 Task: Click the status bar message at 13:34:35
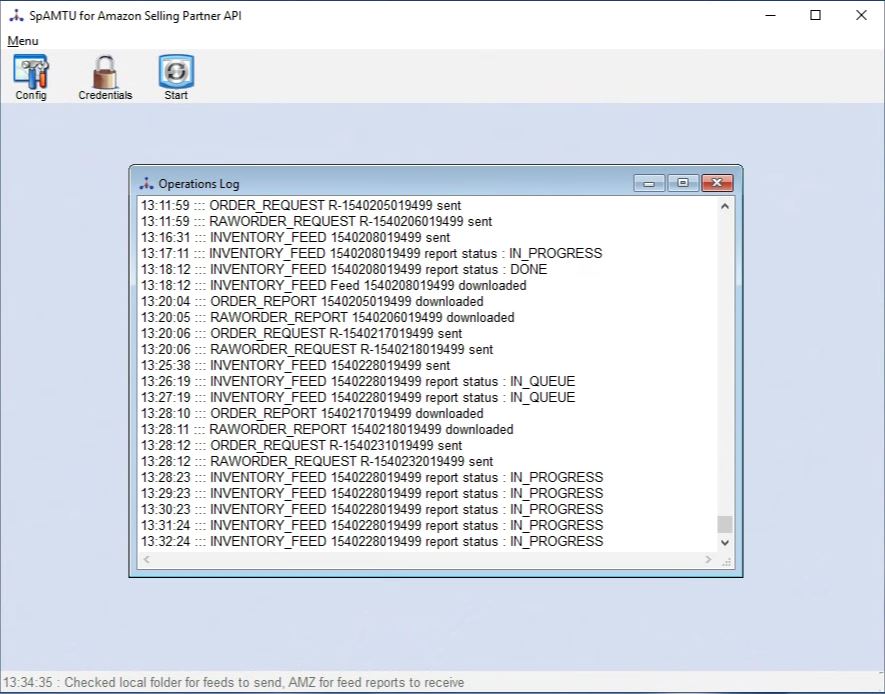tap(234, 682)
